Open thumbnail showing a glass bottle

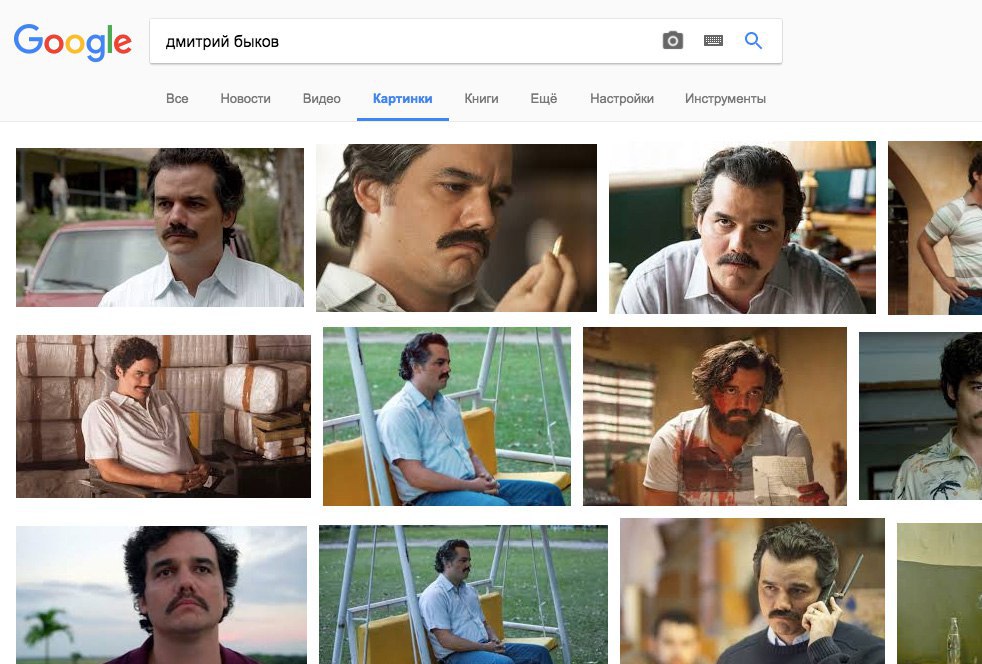pos(939,594)
